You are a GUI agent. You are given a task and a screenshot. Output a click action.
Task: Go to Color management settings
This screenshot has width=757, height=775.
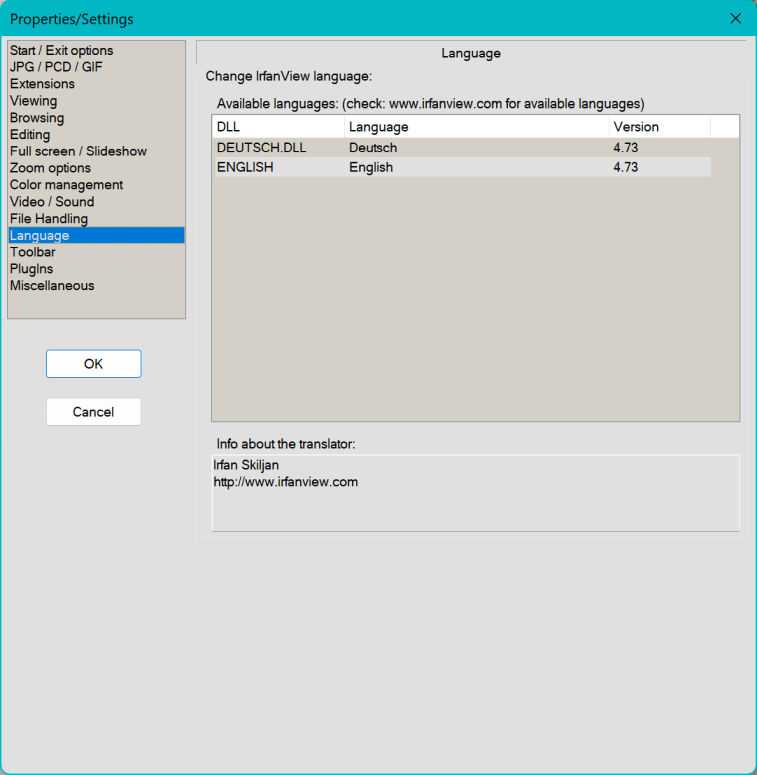(66, 185)
